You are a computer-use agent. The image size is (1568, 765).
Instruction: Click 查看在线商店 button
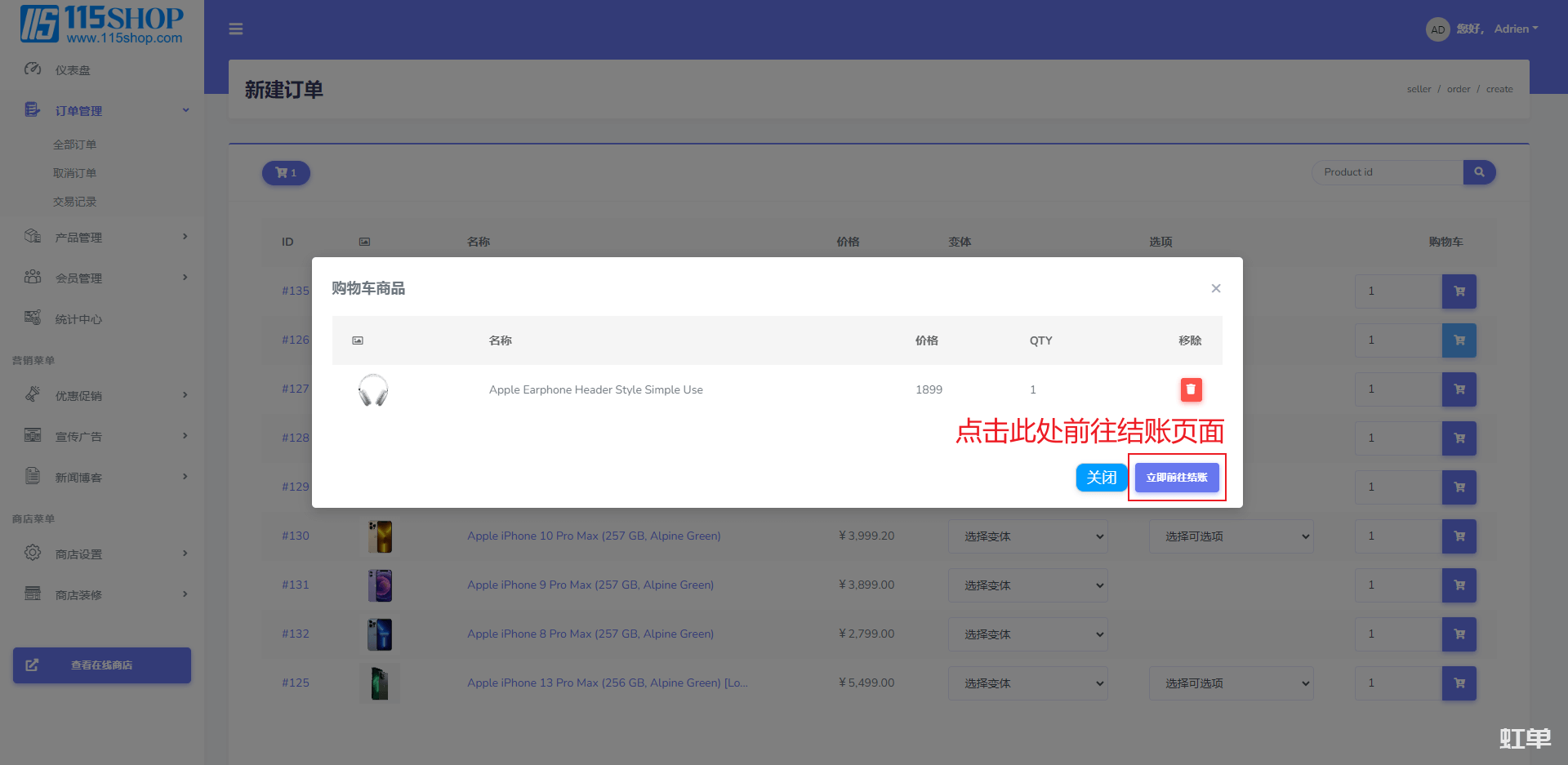102,665
